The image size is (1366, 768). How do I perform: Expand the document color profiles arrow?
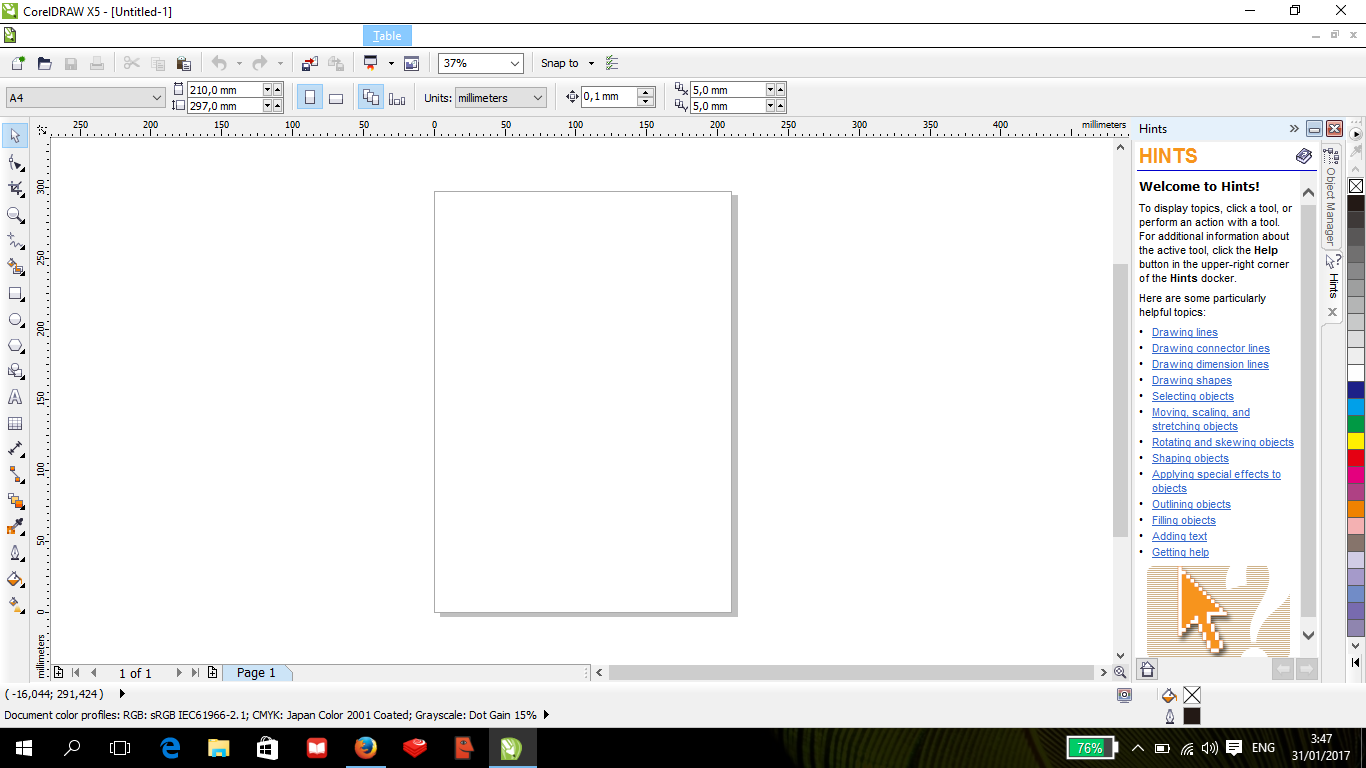[546, 715]
